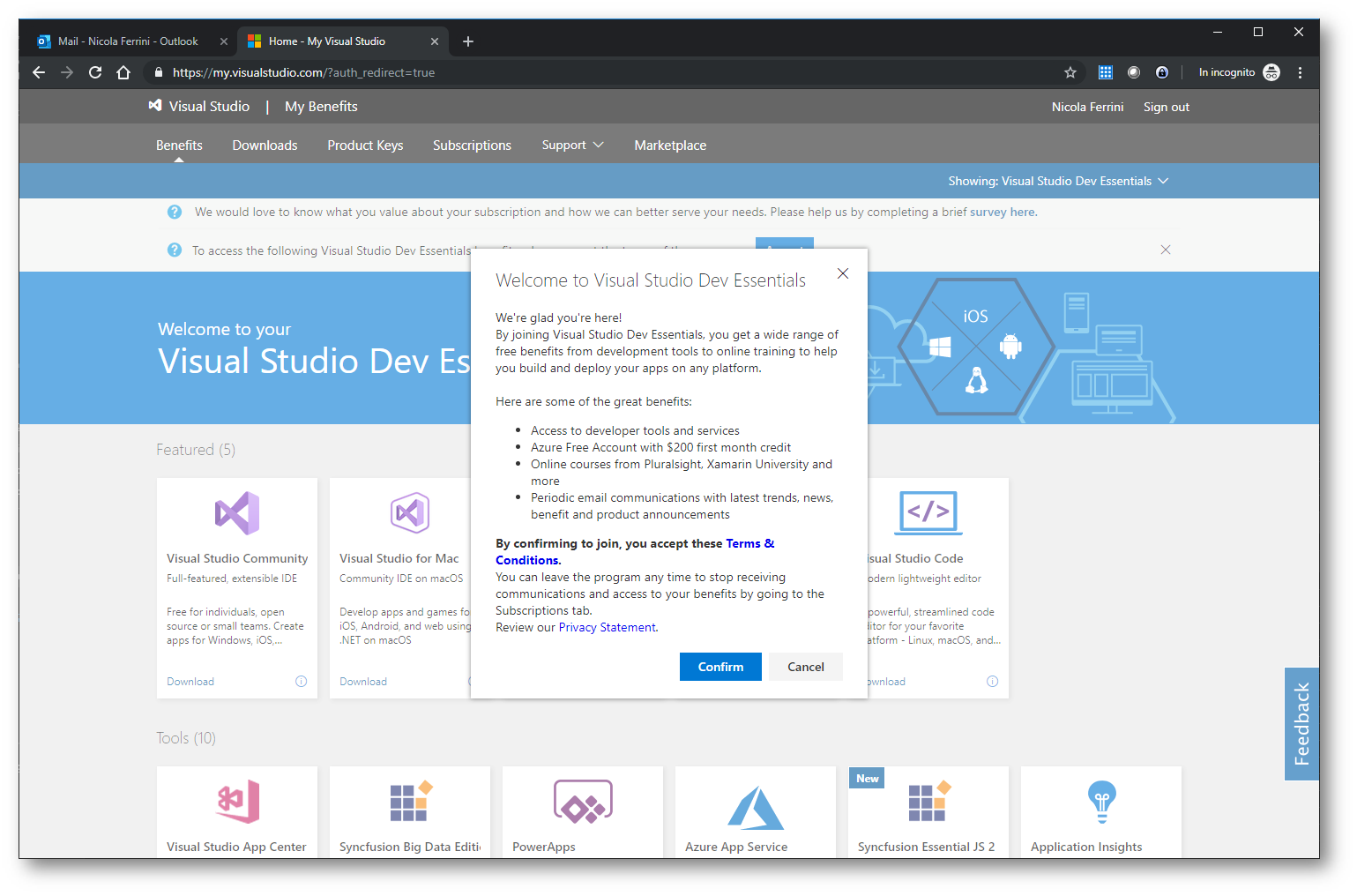Click the browser back arrow
Viewport: 1357px width, 896px height.
click(x=38, y=72)
